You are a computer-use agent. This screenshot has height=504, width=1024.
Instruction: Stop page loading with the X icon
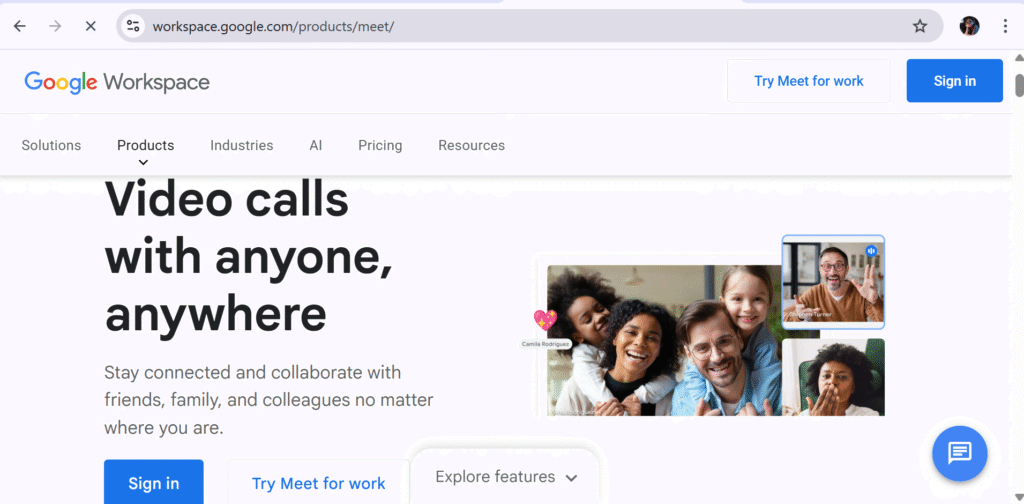[x=91, y=26]
